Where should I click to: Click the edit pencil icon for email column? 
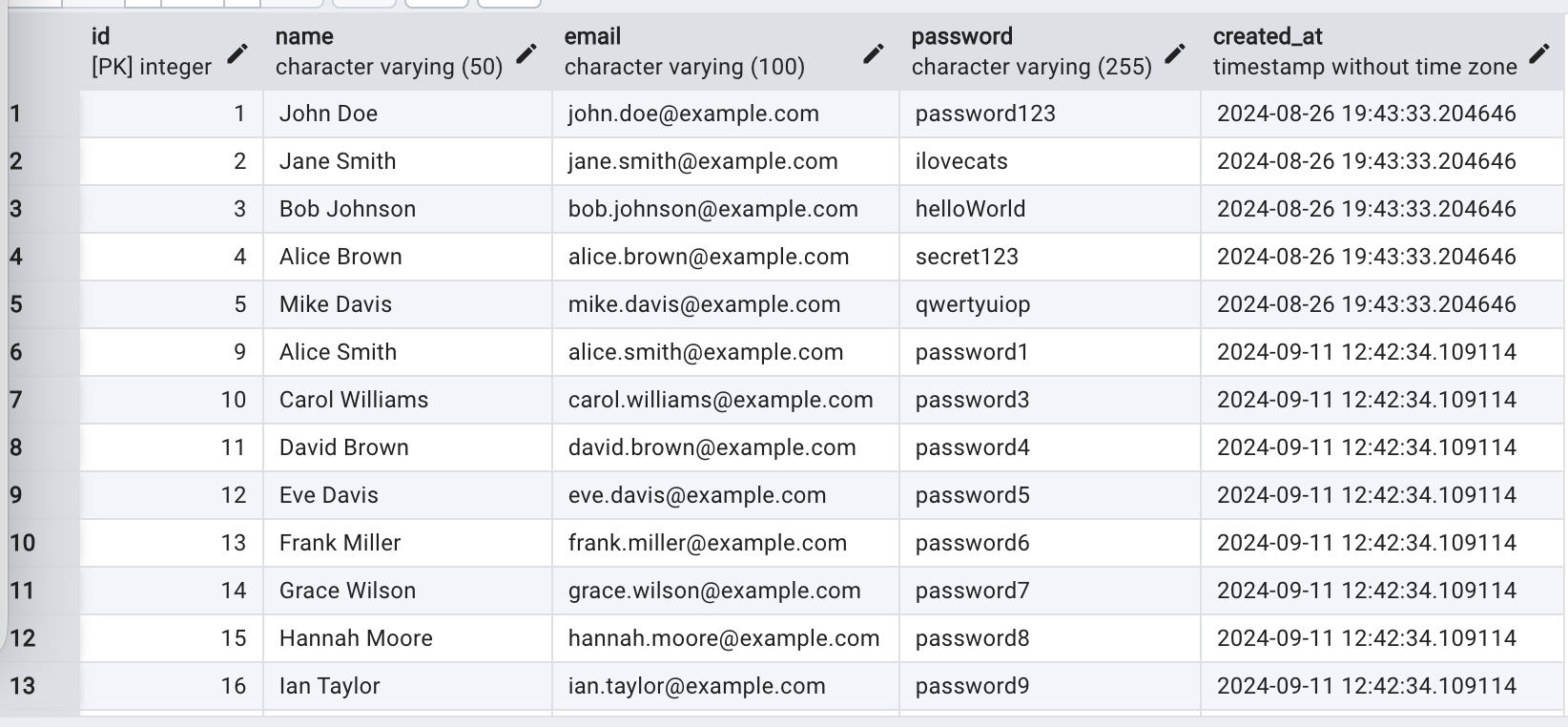coord(873,53)
